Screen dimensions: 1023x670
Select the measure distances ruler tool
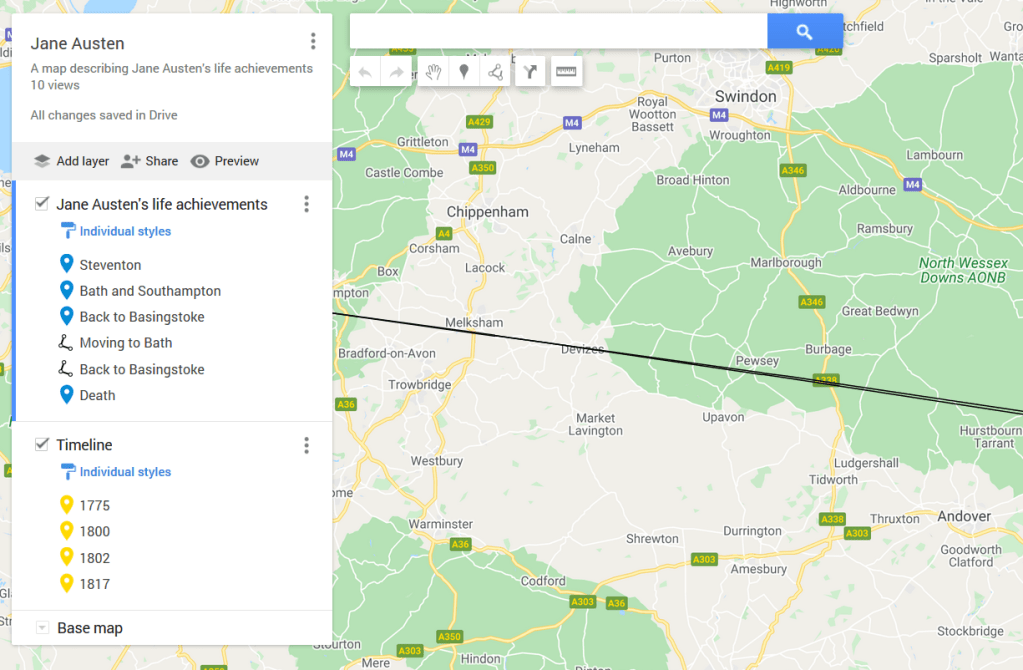click(567, 71)
